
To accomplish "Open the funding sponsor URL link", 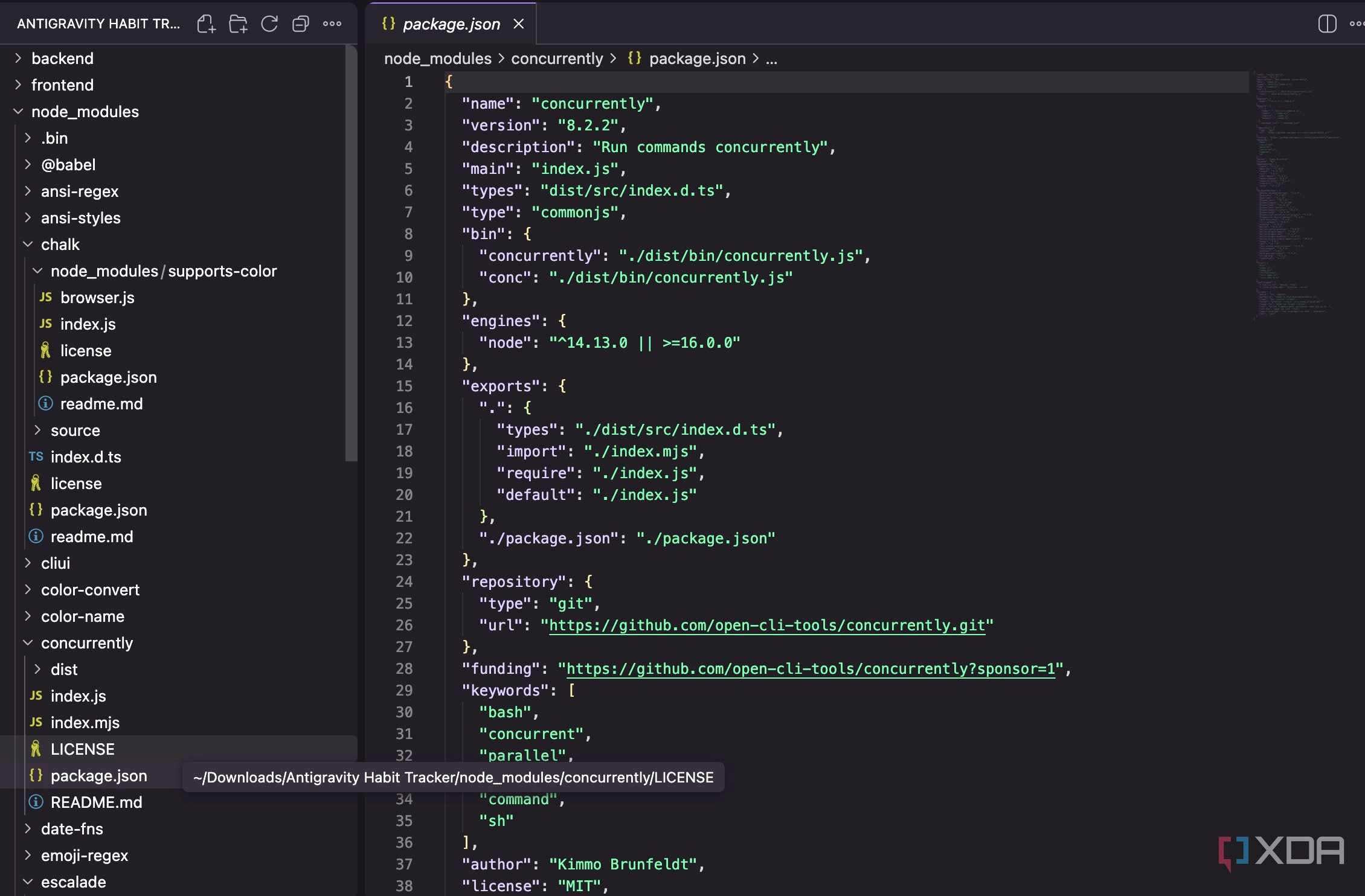I will tap(811, 669).
